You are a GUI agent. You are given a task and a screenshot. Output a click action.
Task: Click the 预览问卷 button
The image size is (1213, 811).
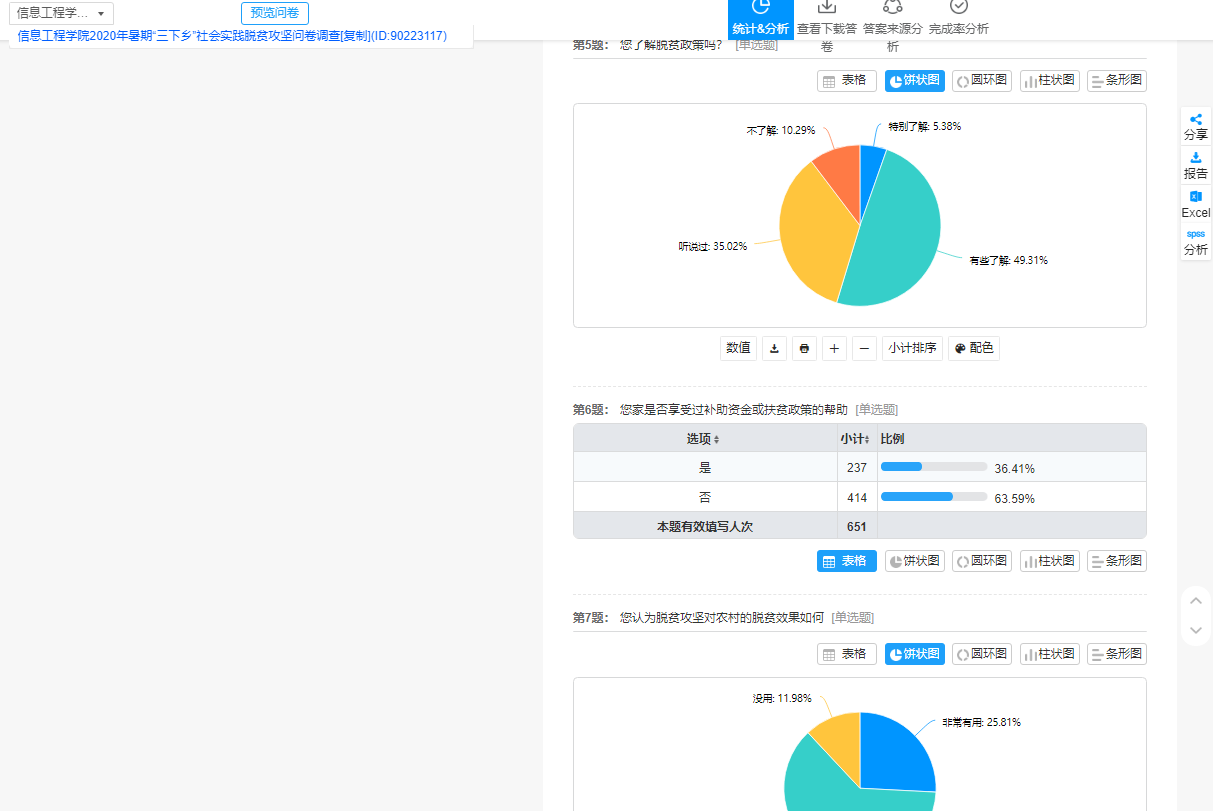click(x=275, y=13)
